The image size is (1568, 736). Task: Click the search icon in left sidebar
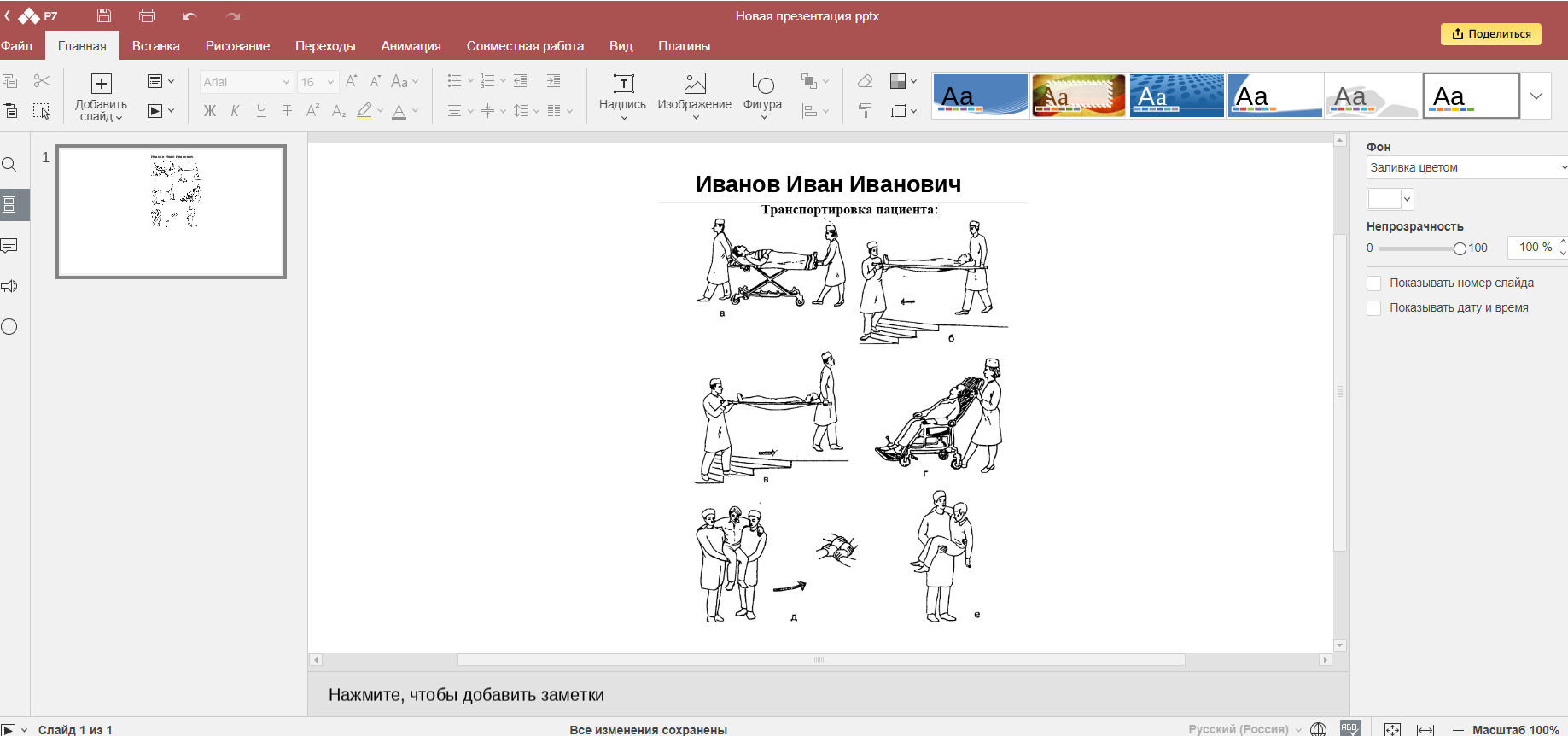[x=9, y=165]
